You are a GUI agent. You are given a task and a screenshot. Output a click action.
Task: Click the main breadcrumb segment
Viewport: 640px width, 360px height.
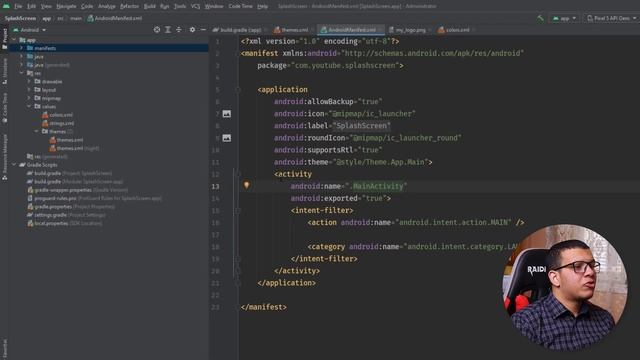[76, 19]
